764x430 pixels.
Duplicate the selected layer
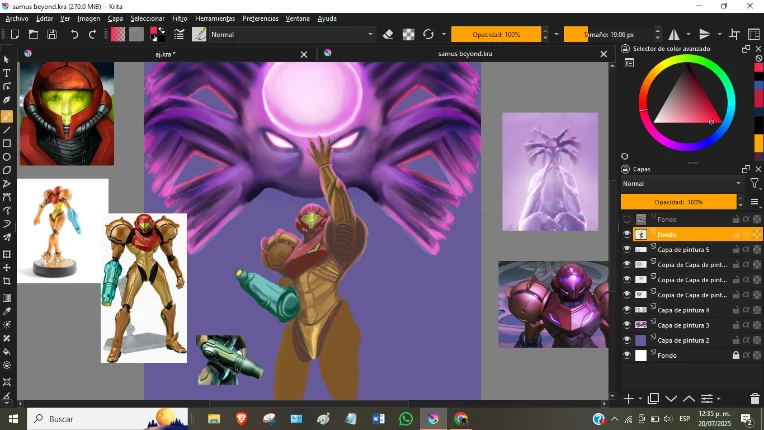(x=653, y=399)
